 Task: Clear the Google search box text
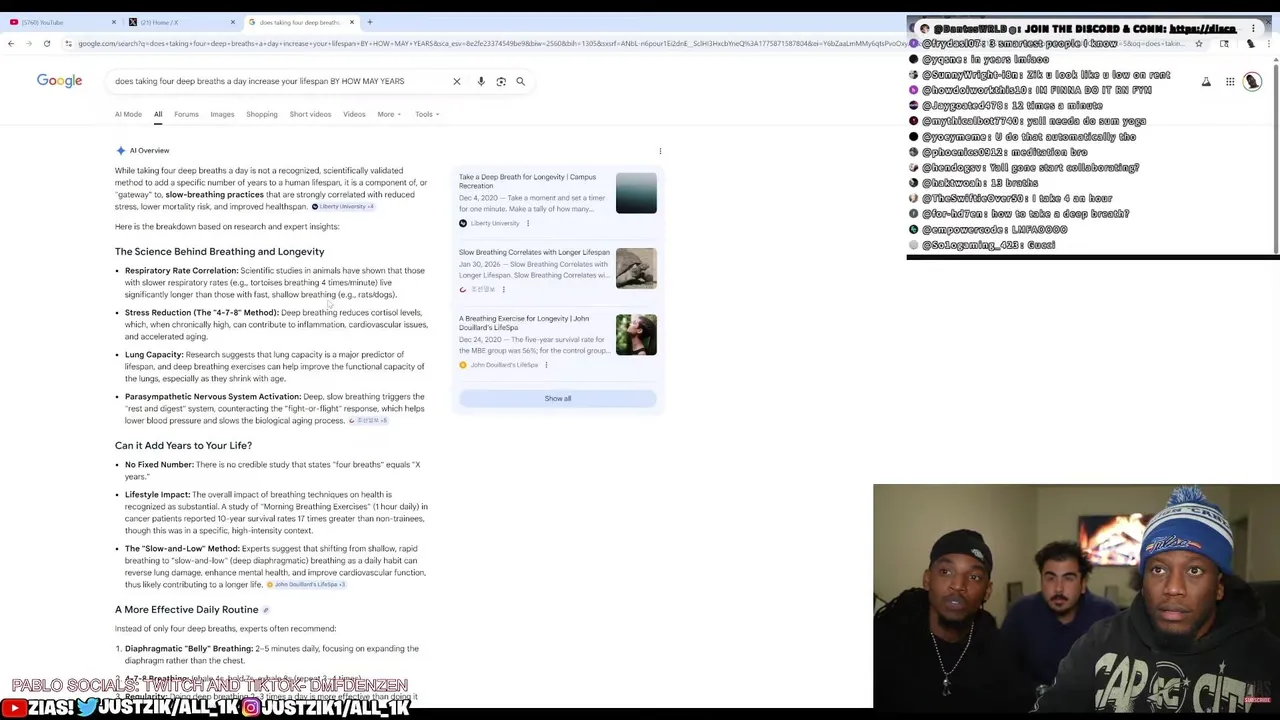[x=457, y=81]
